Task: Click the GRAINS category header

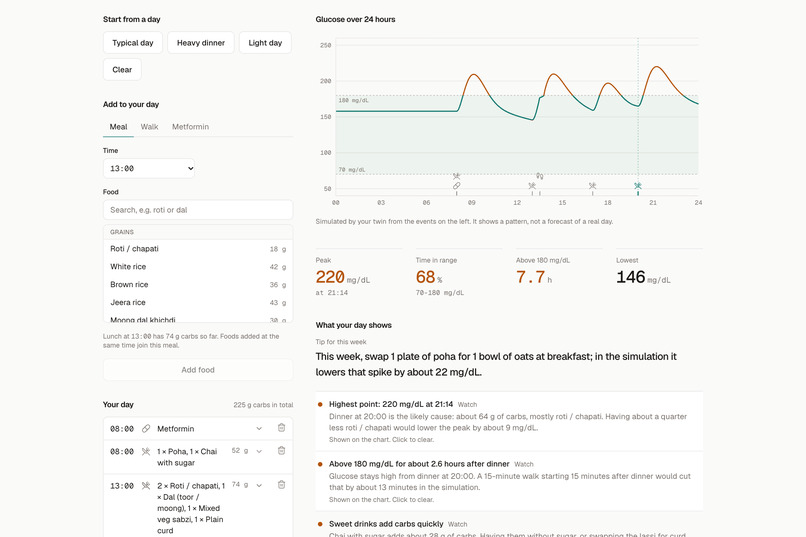Action: (x=198, y=232)
